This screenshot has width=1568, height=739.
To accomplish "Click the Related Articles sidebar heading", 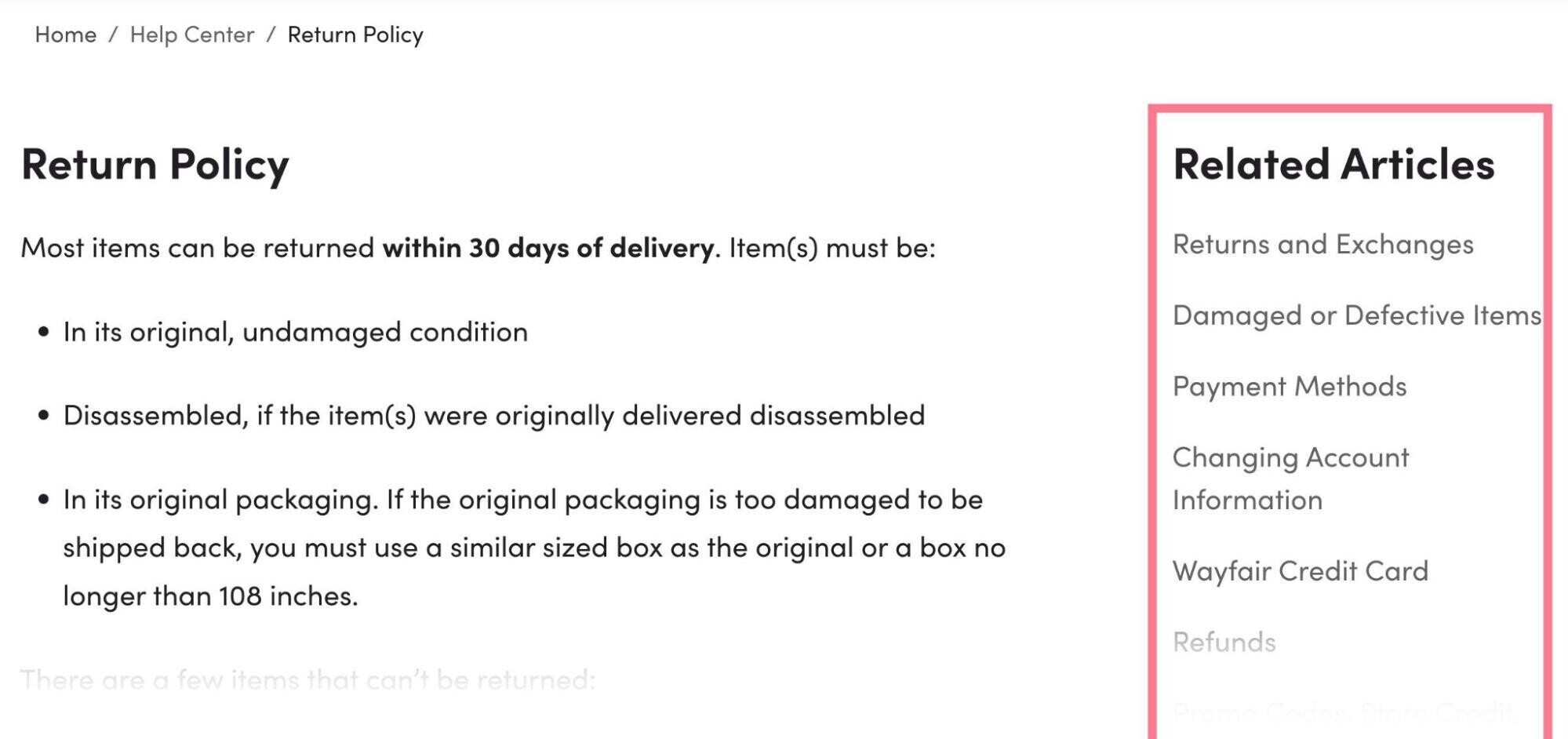I will click(x=1333, y=165).
